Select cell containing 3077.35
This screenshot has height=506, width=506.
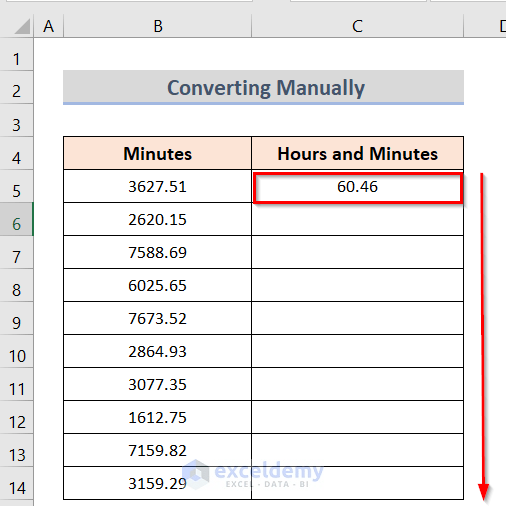tap(158, 384)
